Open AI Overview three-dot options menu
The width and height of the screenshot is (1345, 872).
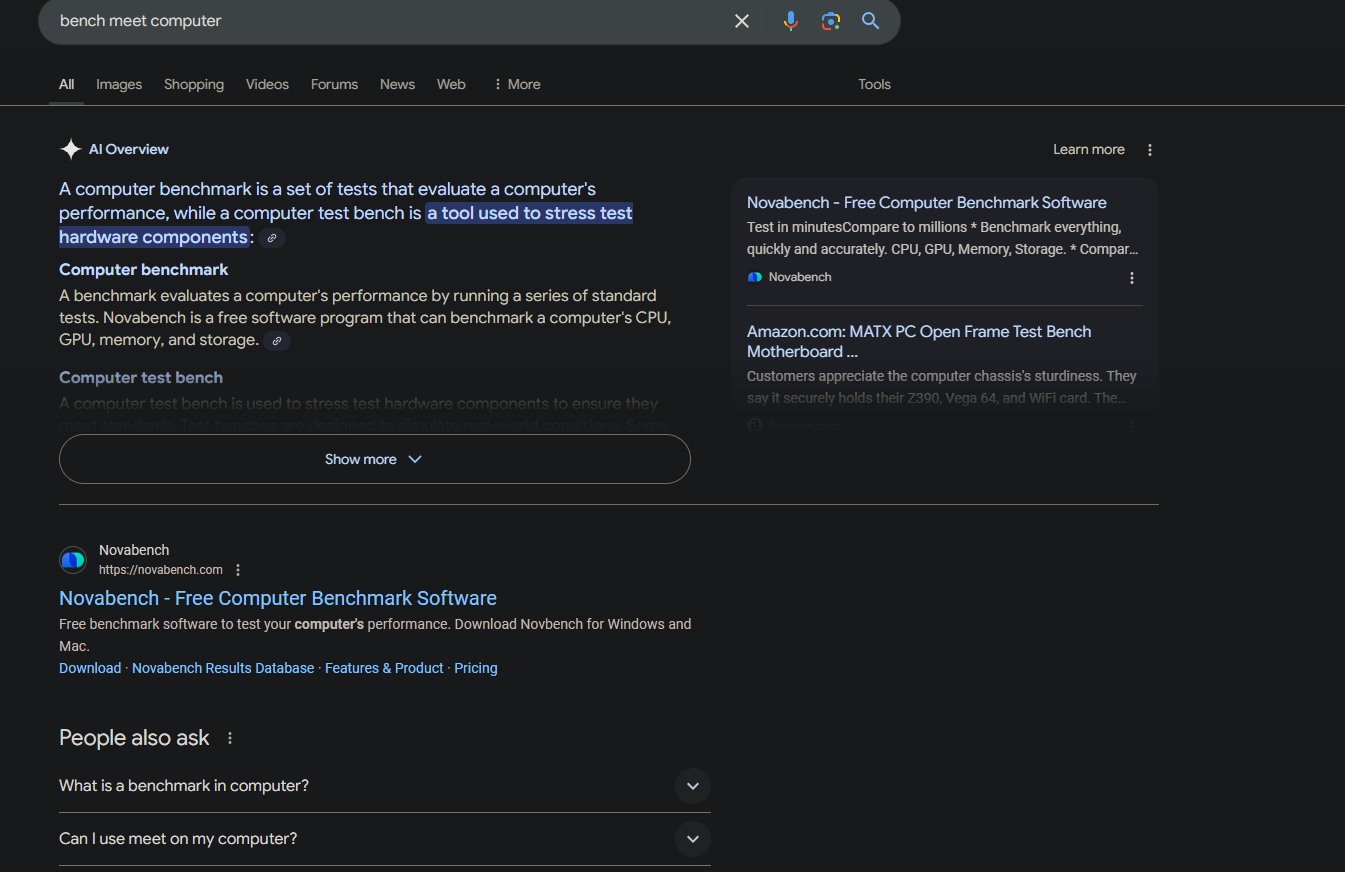click(1150, 150)
